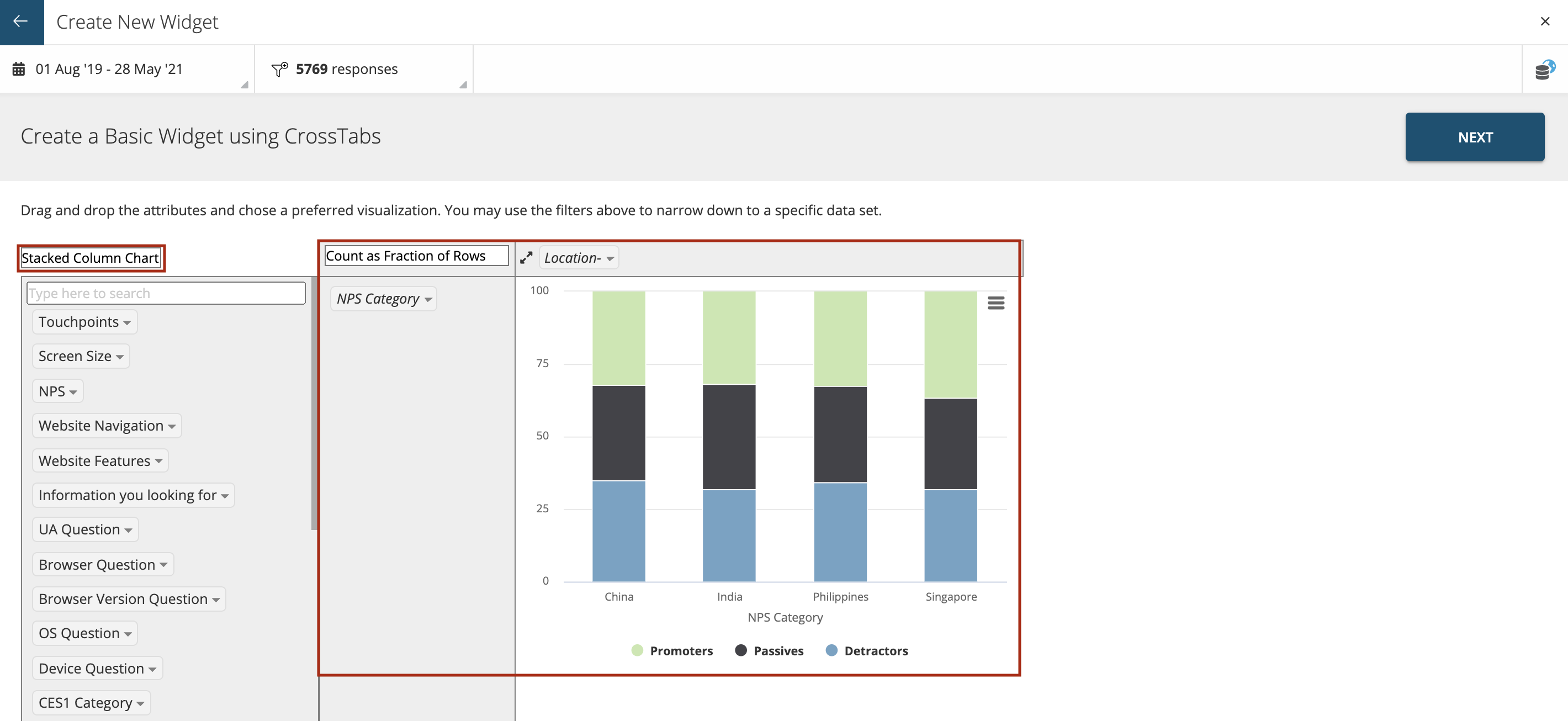Toggle Passives series in legend

(x=770, y=650)
